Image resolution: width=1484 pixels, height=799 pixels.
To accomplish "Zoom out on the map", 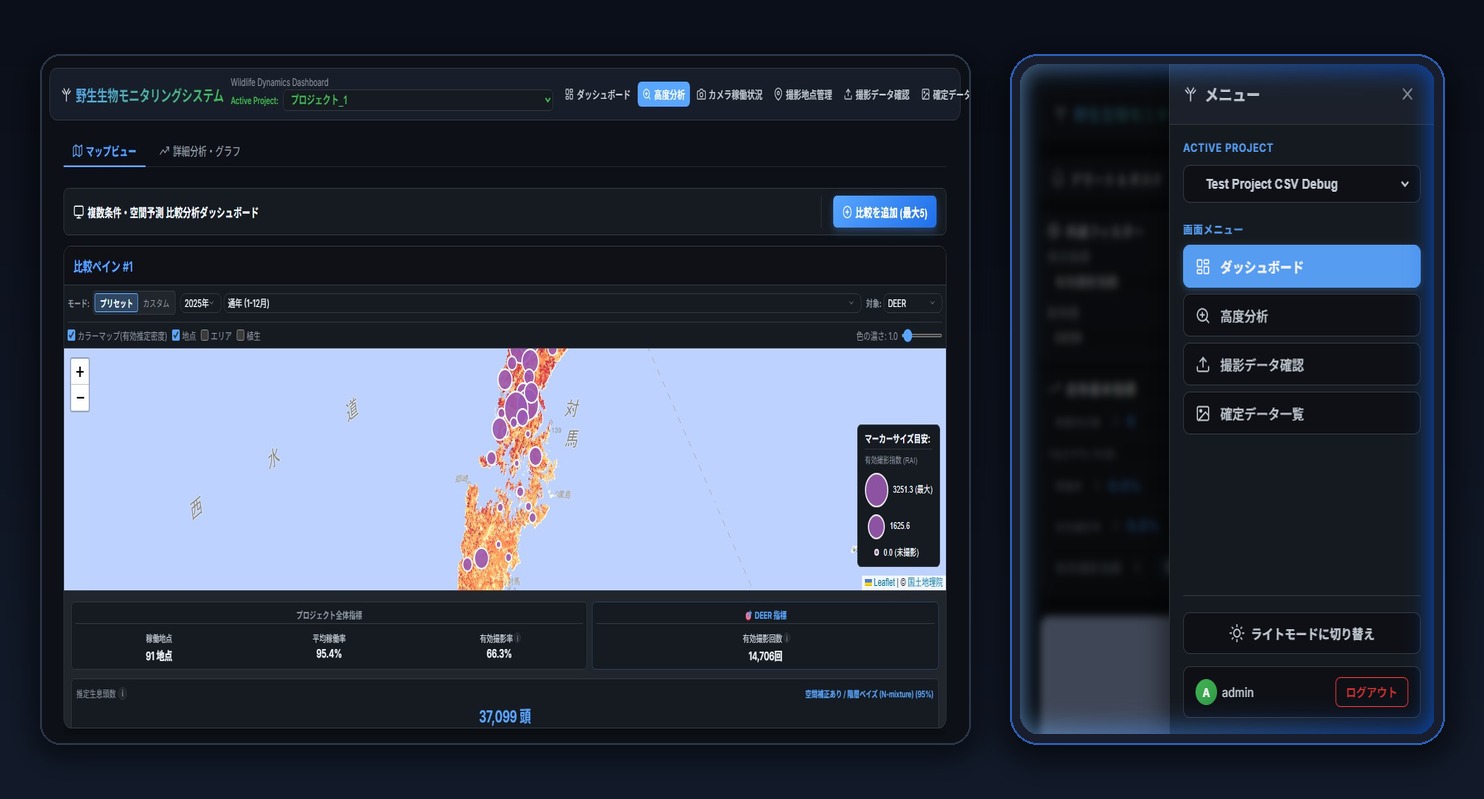I will 80,398.
